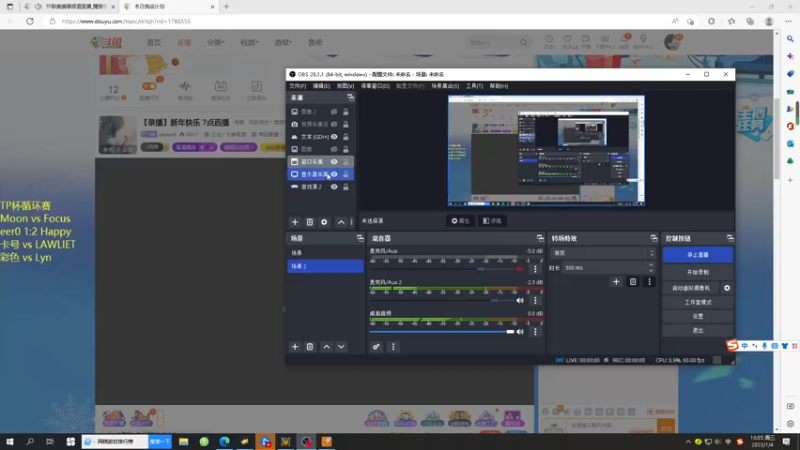Image resolution: width=800 pixels, height=450 pixels.
Task: Move scene down in Scenes panel
Action: pyautogui.click(x=341, y=347)
